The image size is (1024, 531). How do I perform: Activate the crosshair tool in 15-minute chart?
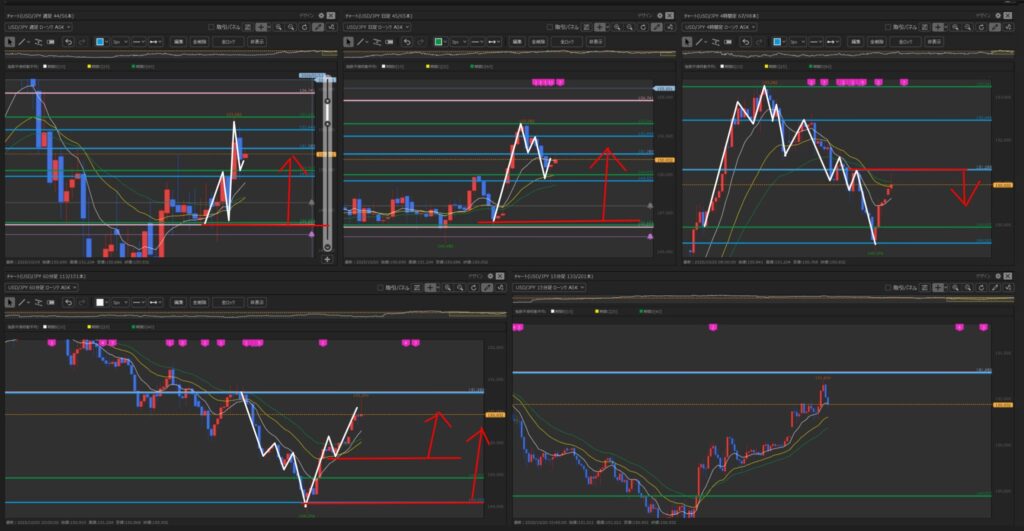(x=940, y=287)
